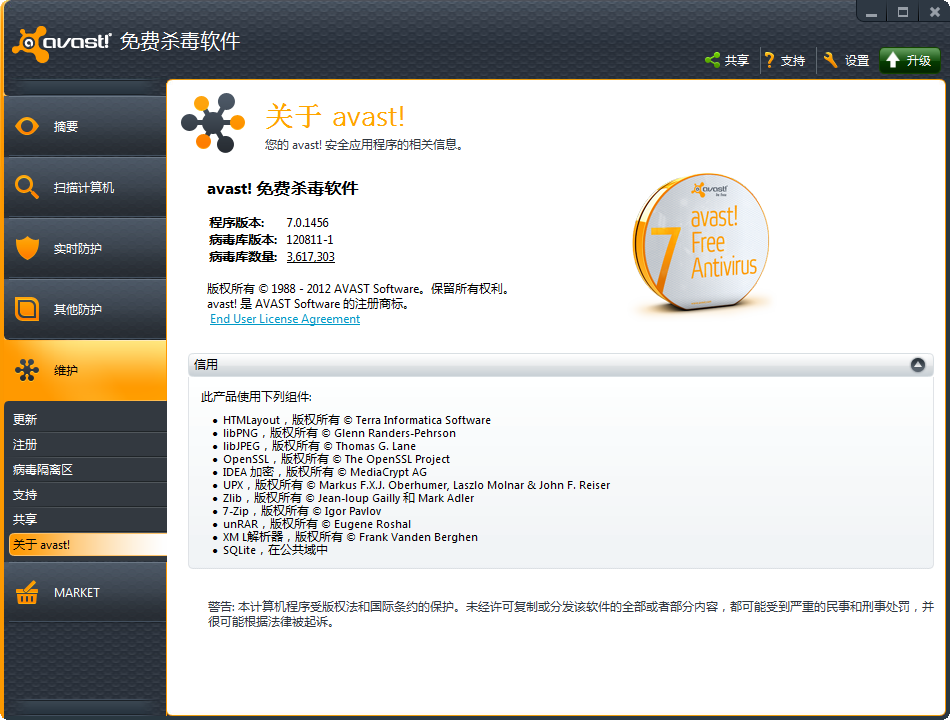
Task: Select the 关于 avast! submenu item
Action: click(42, 545)
